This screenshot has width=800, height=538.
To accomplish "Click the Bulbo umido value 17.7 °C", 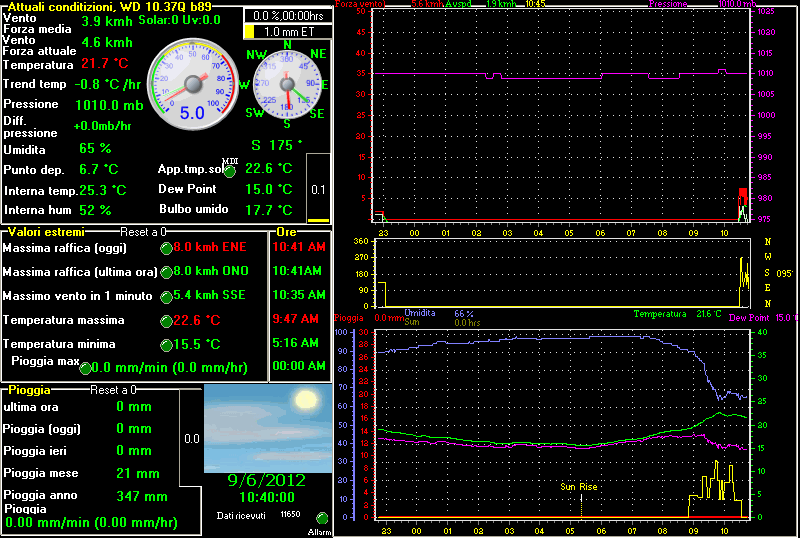I will point(269,210).
